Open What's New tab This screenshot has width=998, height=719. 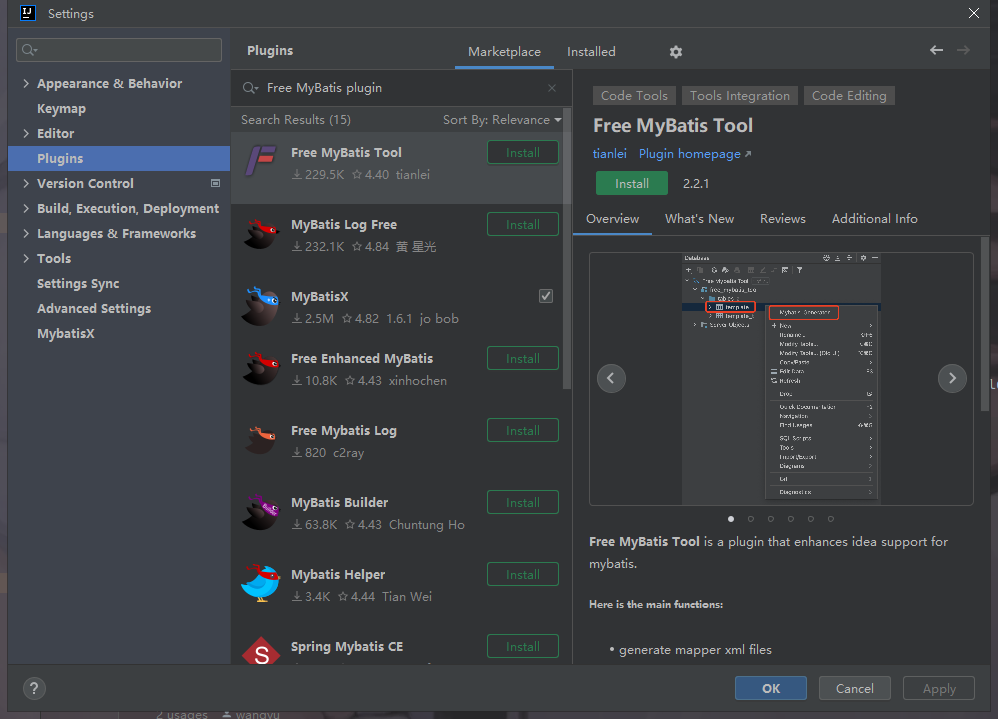(699, 219)
